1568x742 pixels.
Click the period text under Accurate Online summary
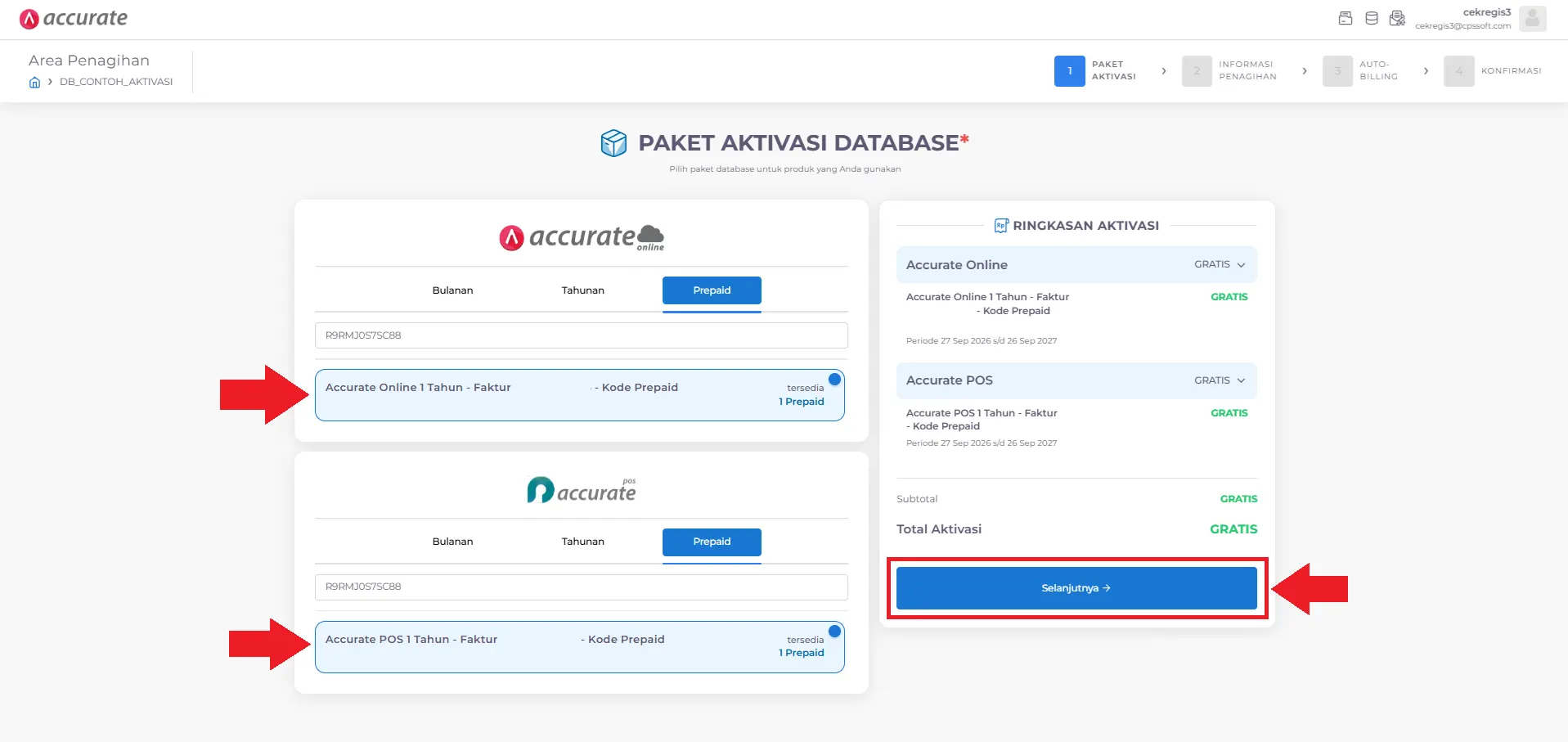pyautogui.click(x=982, y=341)
